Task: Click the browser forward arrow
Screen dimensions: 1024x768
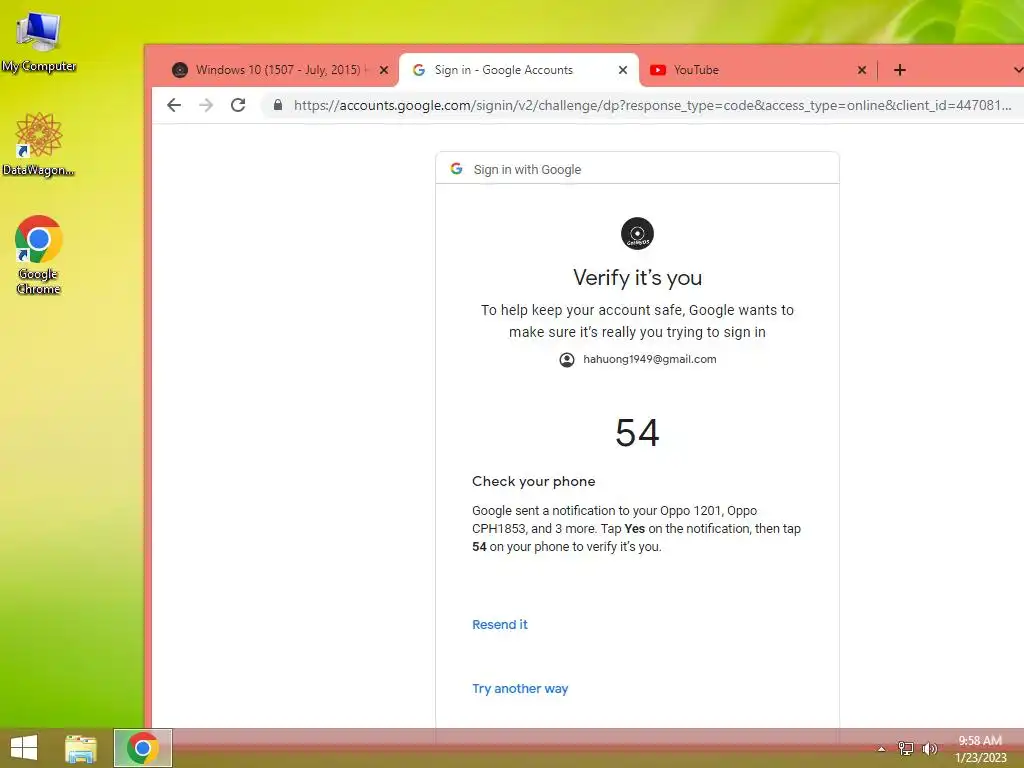Action: pyautogui.click(x=206, y=105)
